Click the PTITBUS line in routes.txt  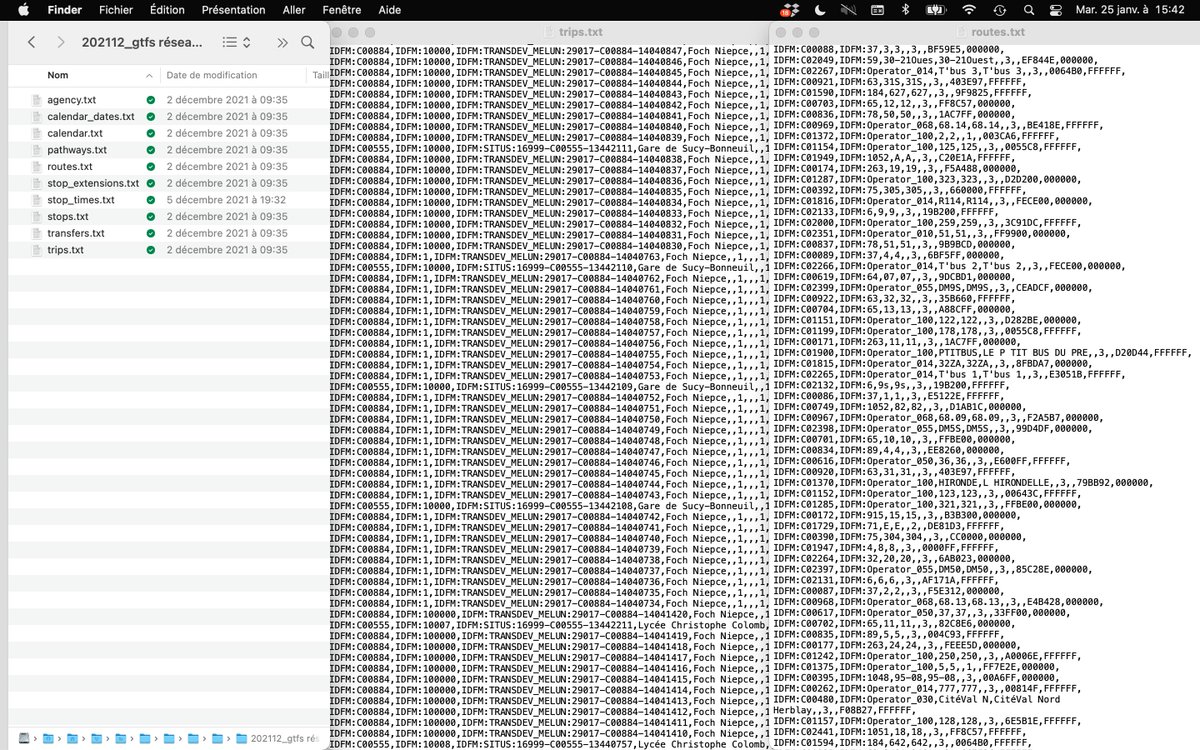point(984,352)
